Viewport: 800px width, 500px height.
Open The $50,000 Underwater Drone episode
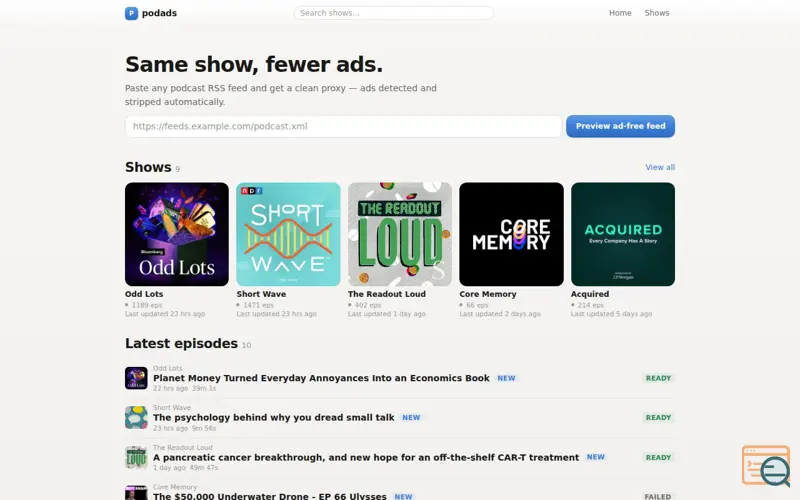pos(270,496)
